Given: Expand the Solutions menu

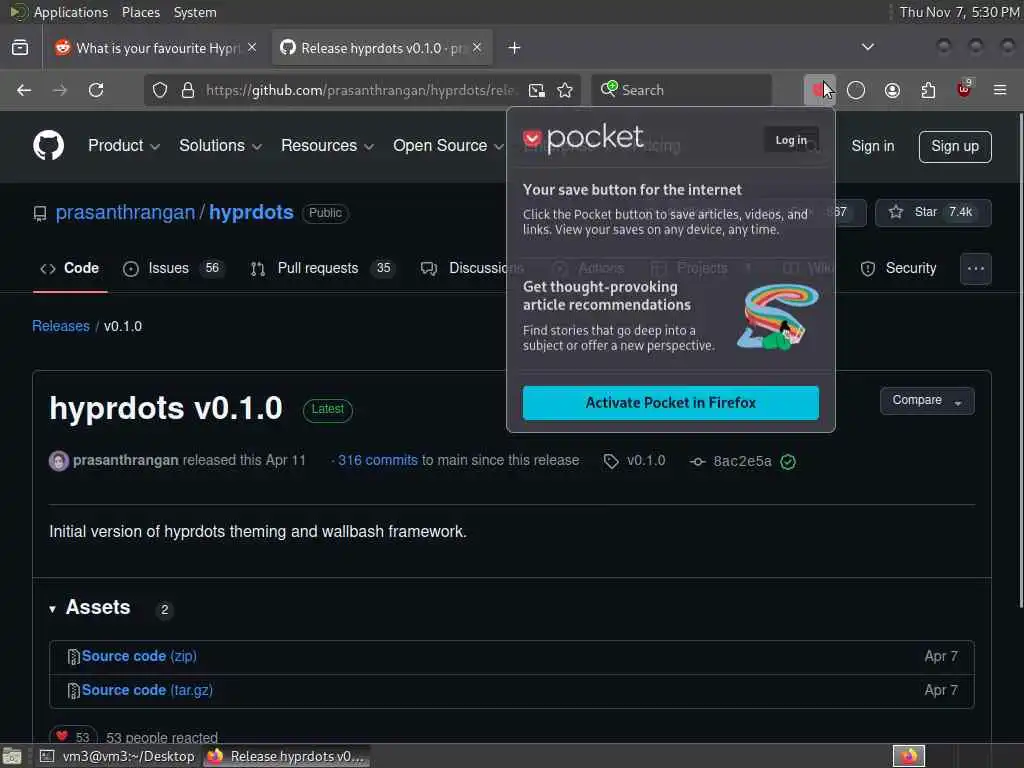Looking at the screenshot, I should tap(220, 146).
